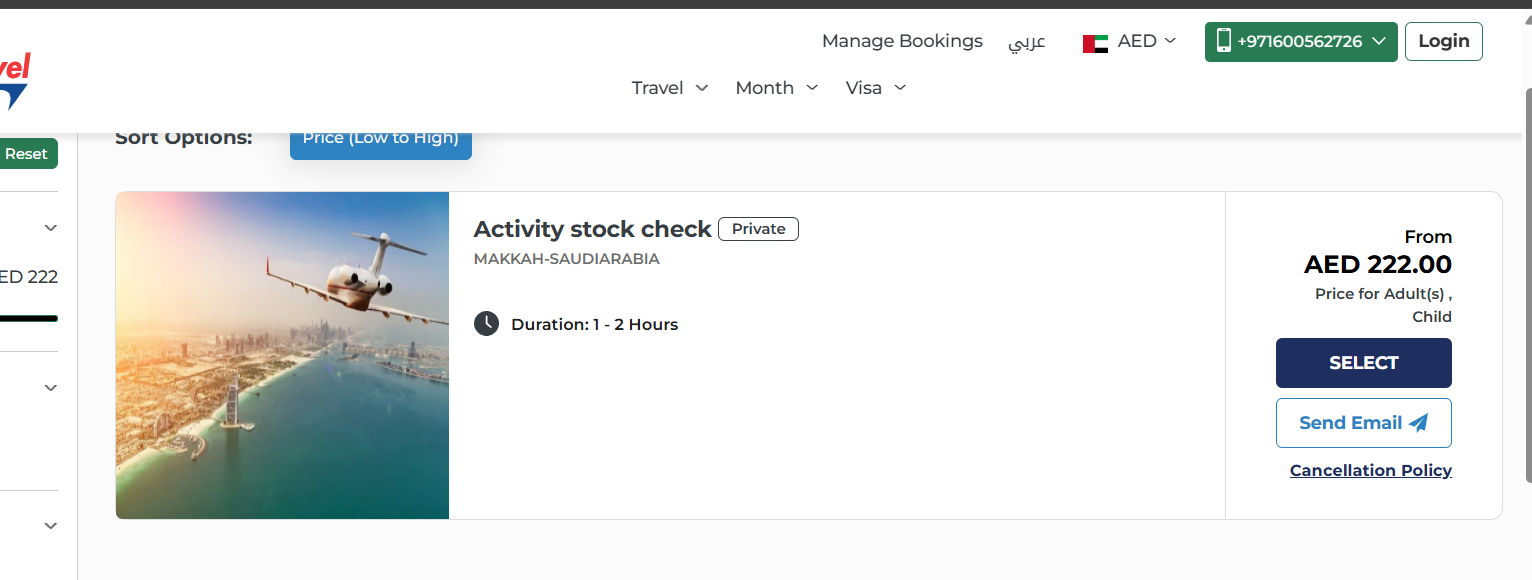The width and height of the screenshot is (1532, 580).
Task: Click the UAE flag currency icon
Action: click(x=1095, y=43)
